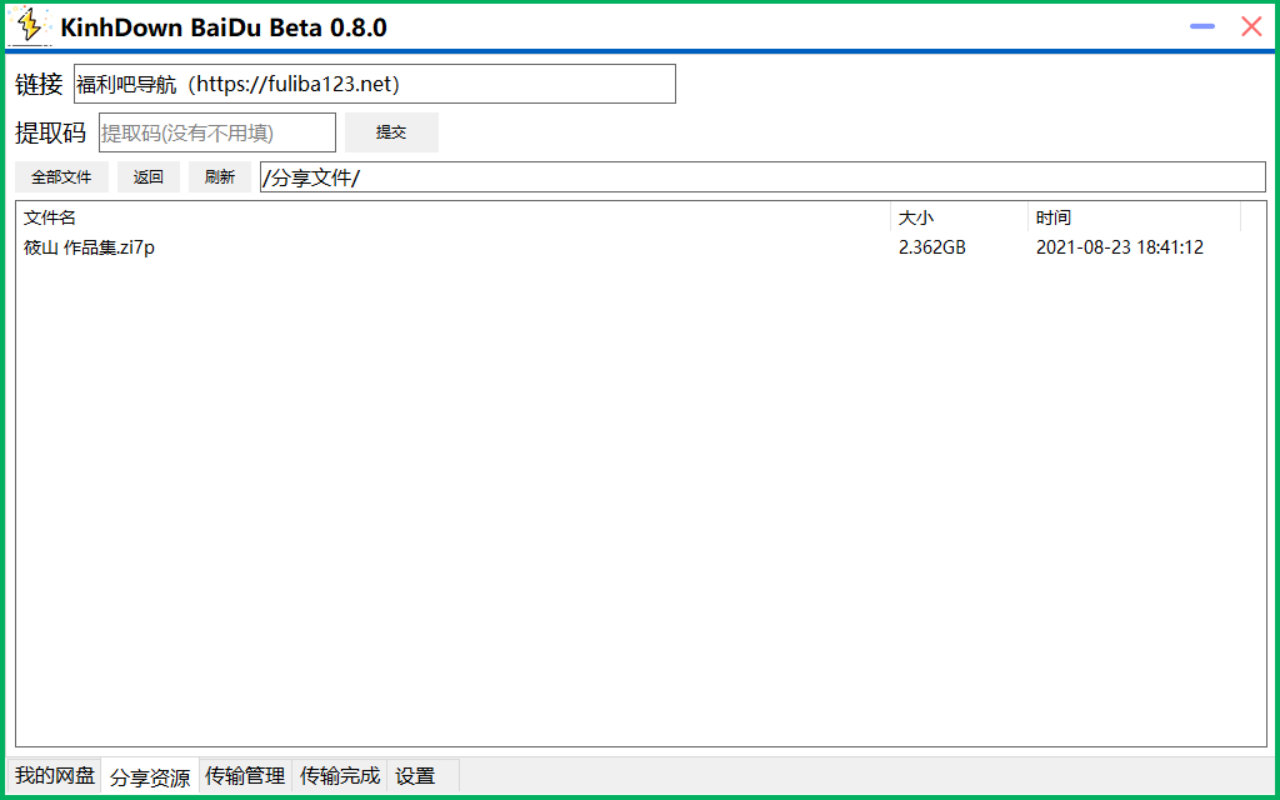The height and width of the screenshot is (800, 1280).
Task: Open the 传输完成 tab
Action: pos(338,775)
